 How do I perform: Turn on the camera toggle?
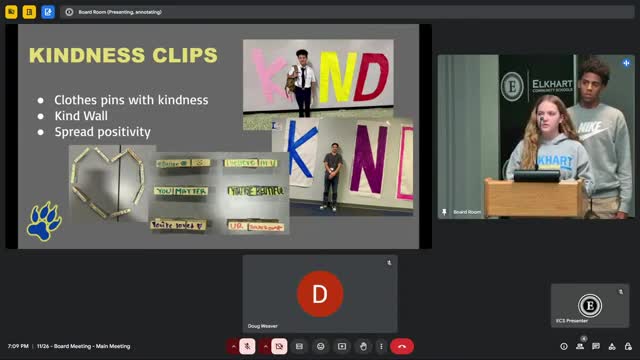(x=279, y=347)
